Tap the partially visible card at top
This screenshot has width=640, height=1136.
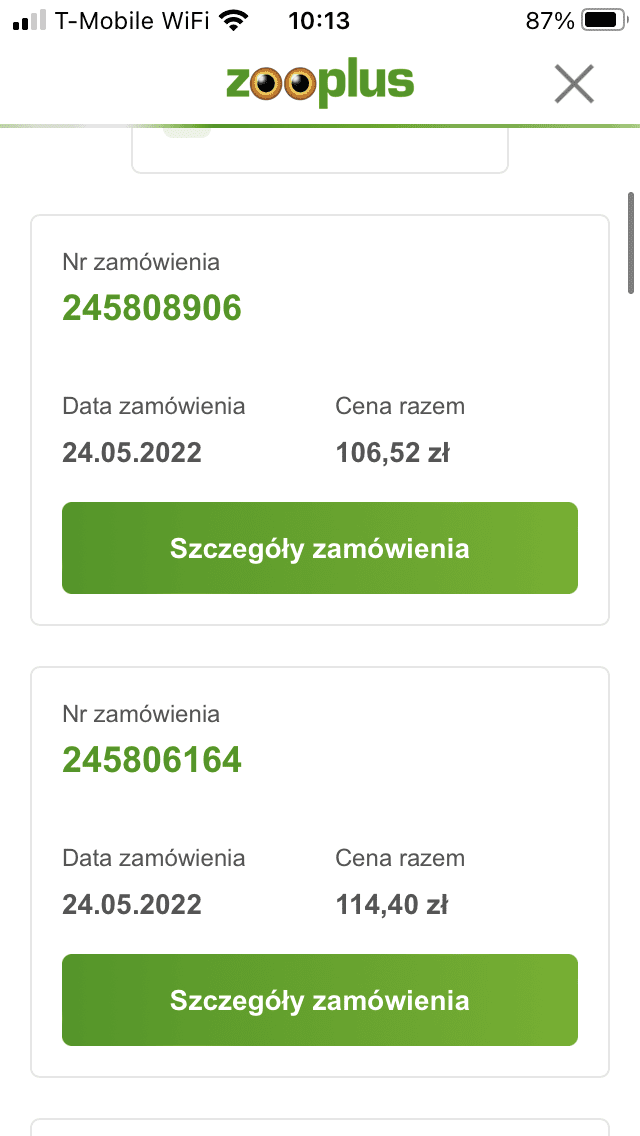pyautogui.click(x=320, y=151)
